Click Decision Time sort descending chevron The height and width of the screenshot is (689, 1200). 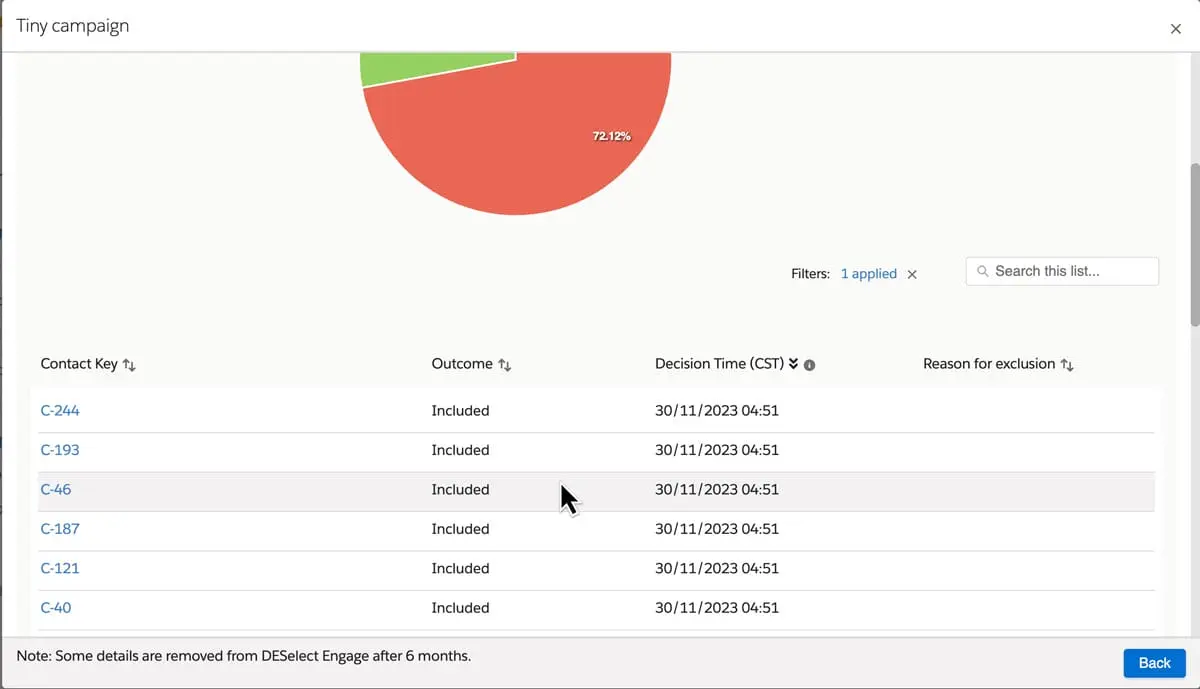pos(794,364)
